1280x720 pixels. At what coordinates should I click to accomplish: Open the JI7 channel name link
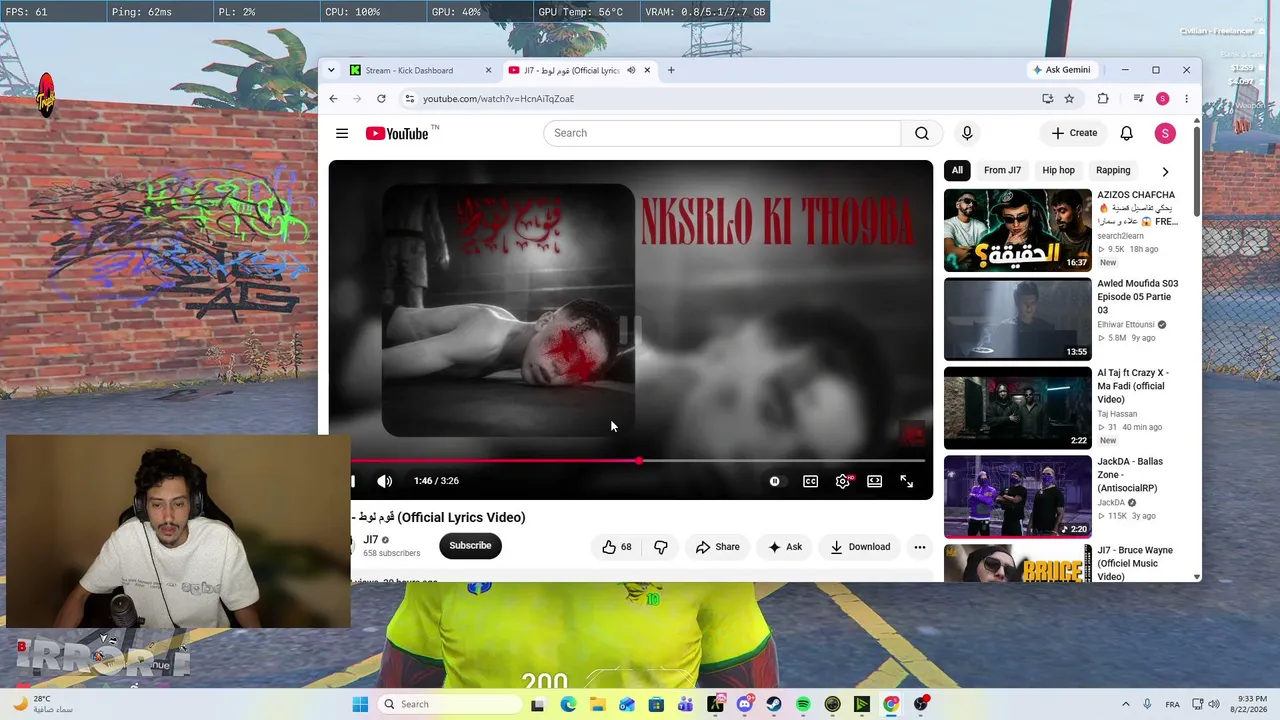(x=371, y=540)
